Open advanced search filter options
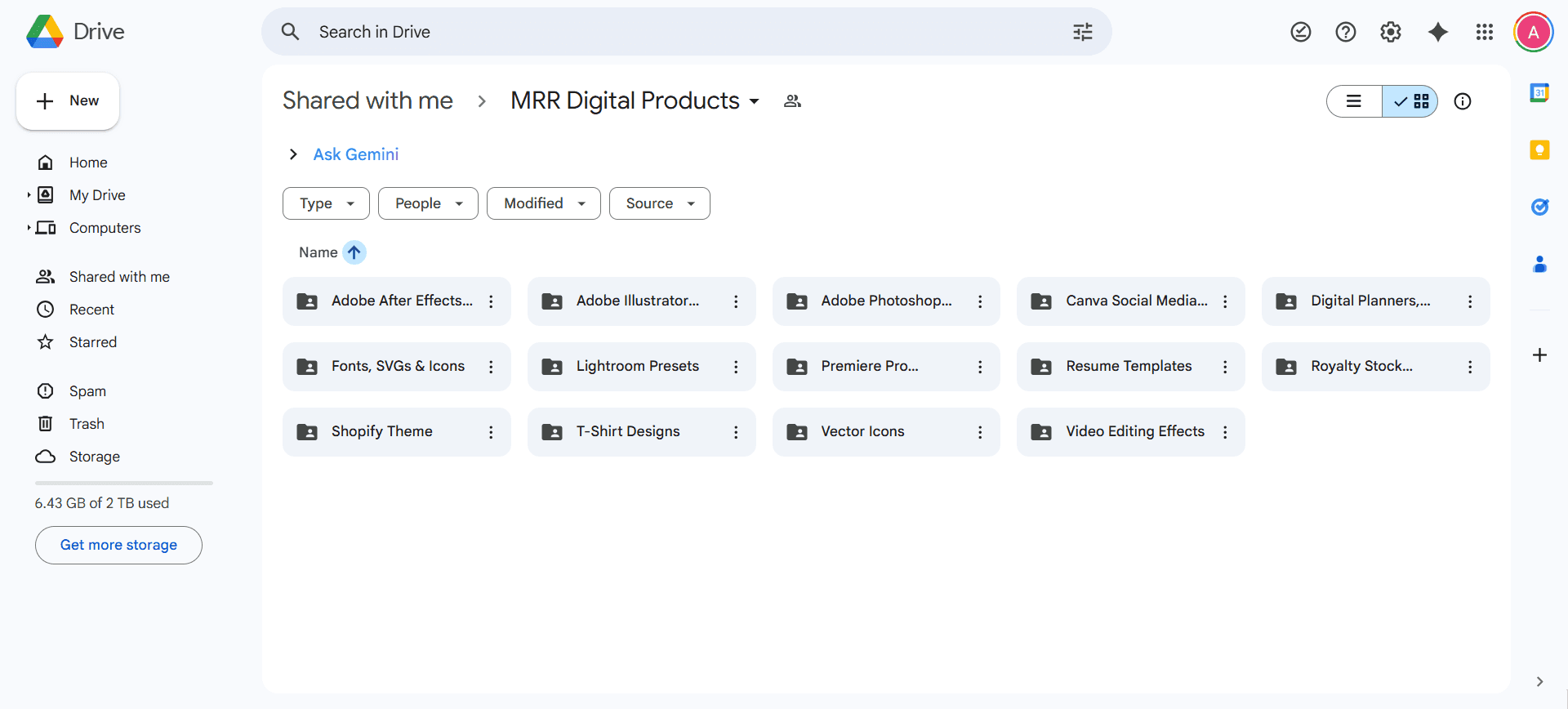1568x709 pixels. (1082, 32)
